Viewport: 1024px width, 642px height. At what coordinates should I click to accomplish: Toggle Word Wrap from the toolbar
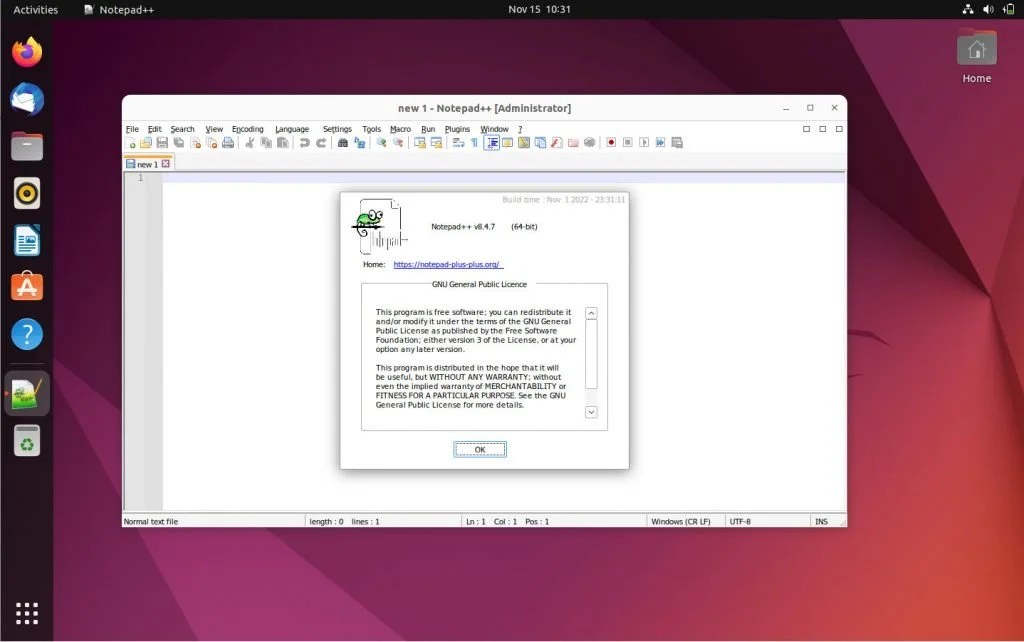(x=456, y=142)
